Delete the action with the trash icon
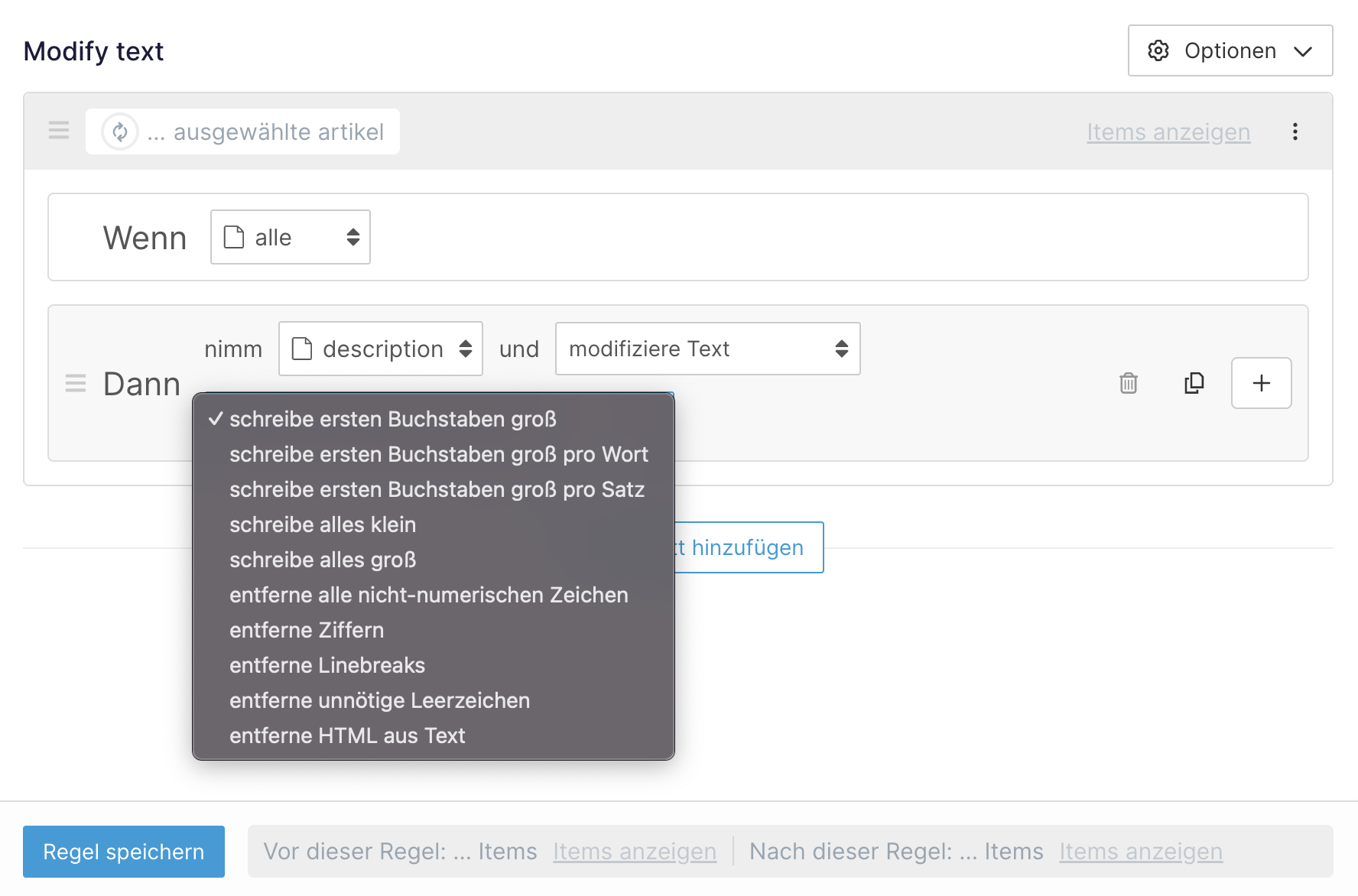 tap(1129, 383)
